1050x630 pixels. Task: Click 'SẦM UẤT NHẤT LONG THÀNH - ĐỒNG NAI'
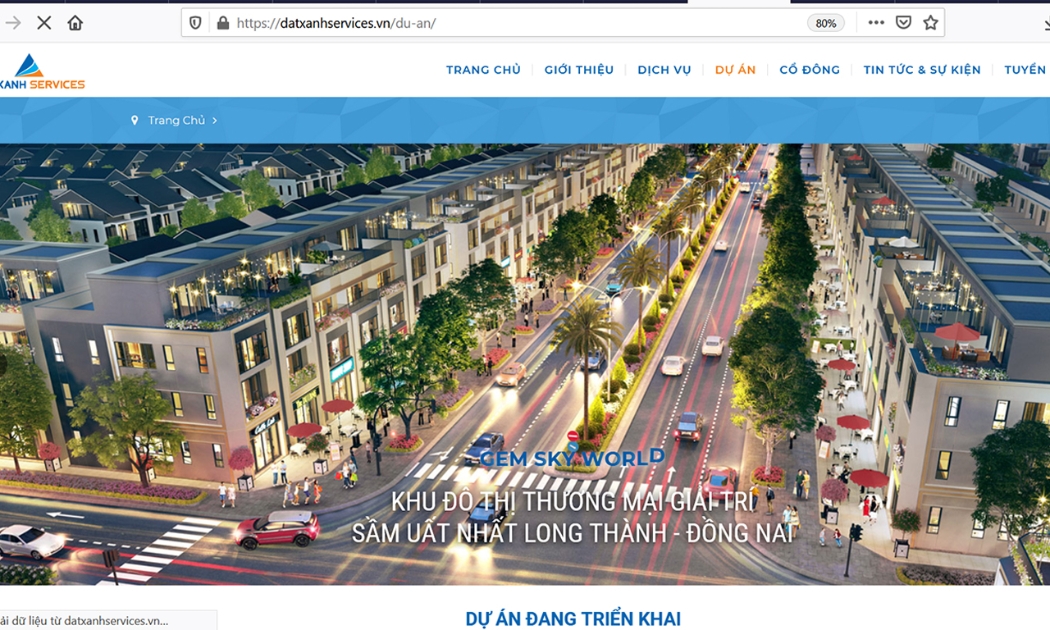tap(573, 534)
